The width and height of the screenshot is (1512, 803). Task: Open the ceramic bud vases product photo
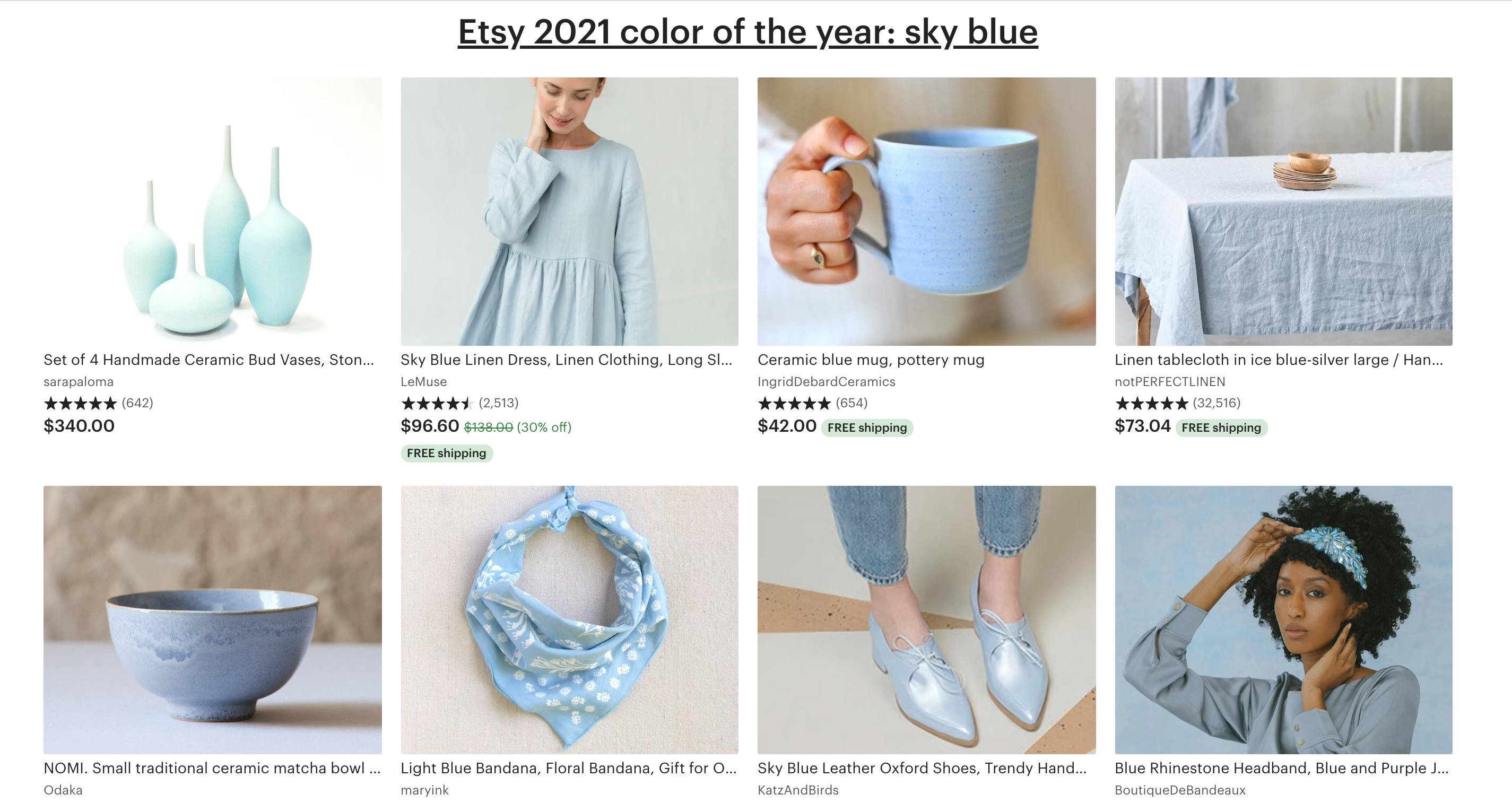(213, 211)
